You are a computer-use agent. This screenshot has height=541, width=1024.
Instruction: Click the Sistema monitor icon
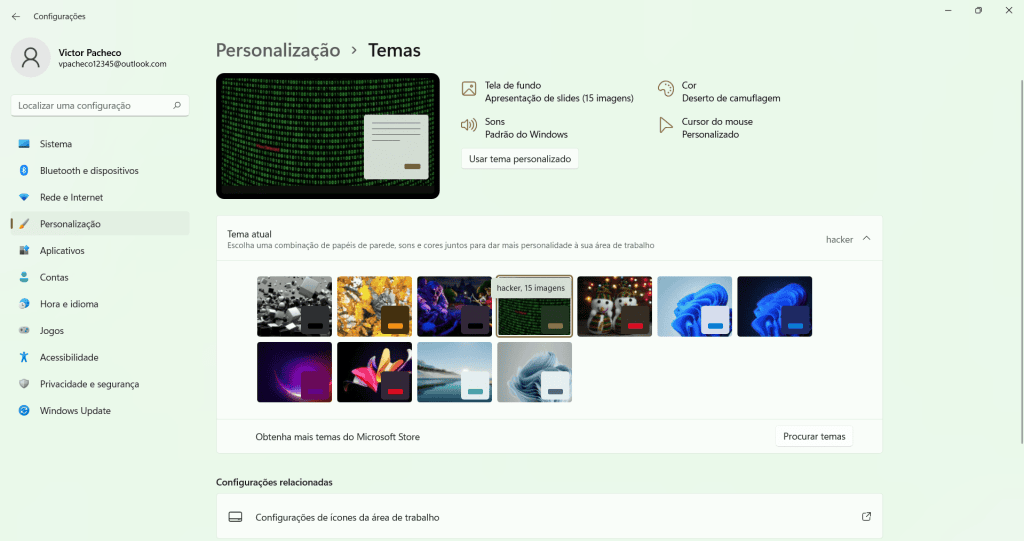[24, 144]
